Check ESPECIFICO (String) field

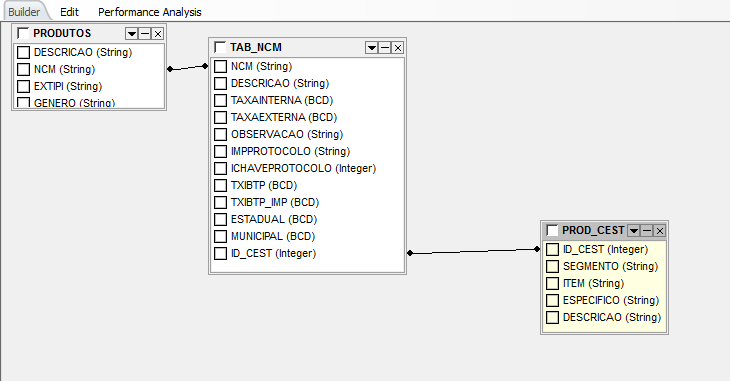tap(552, 300)
